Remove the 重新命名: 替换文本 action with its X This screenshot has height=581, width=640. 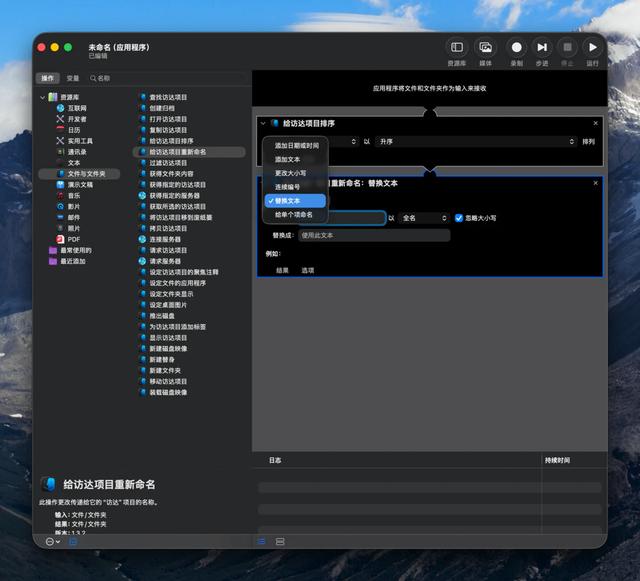596,183
